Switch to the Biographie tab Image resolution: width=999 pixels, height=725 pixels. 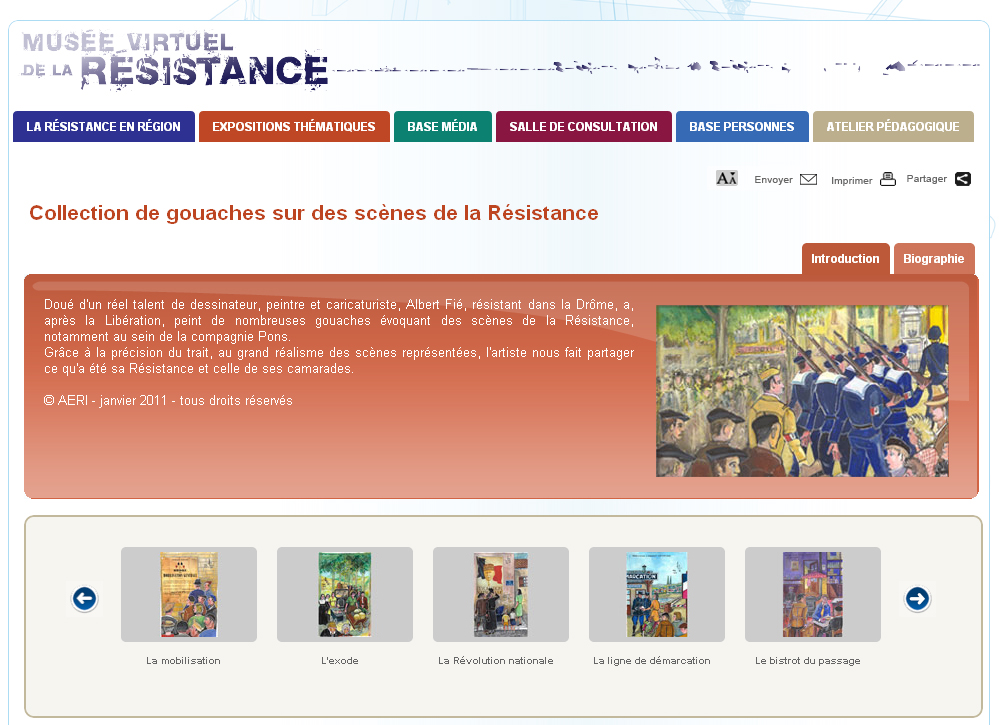click(934, 259)
